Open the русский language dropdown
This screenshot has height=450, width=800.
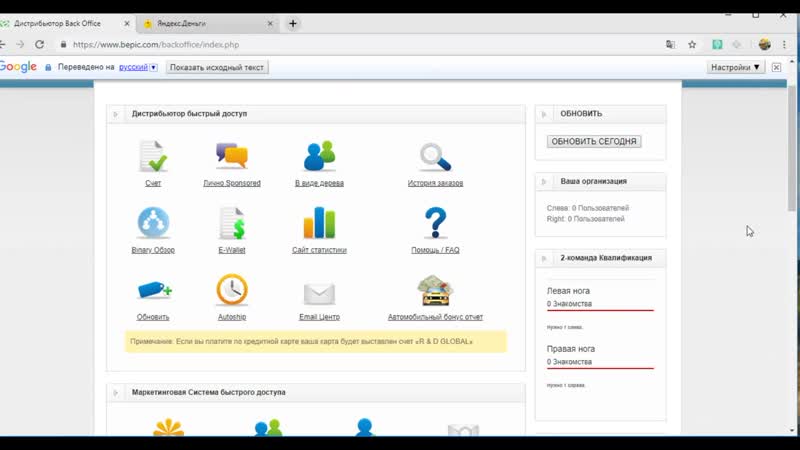154,67
